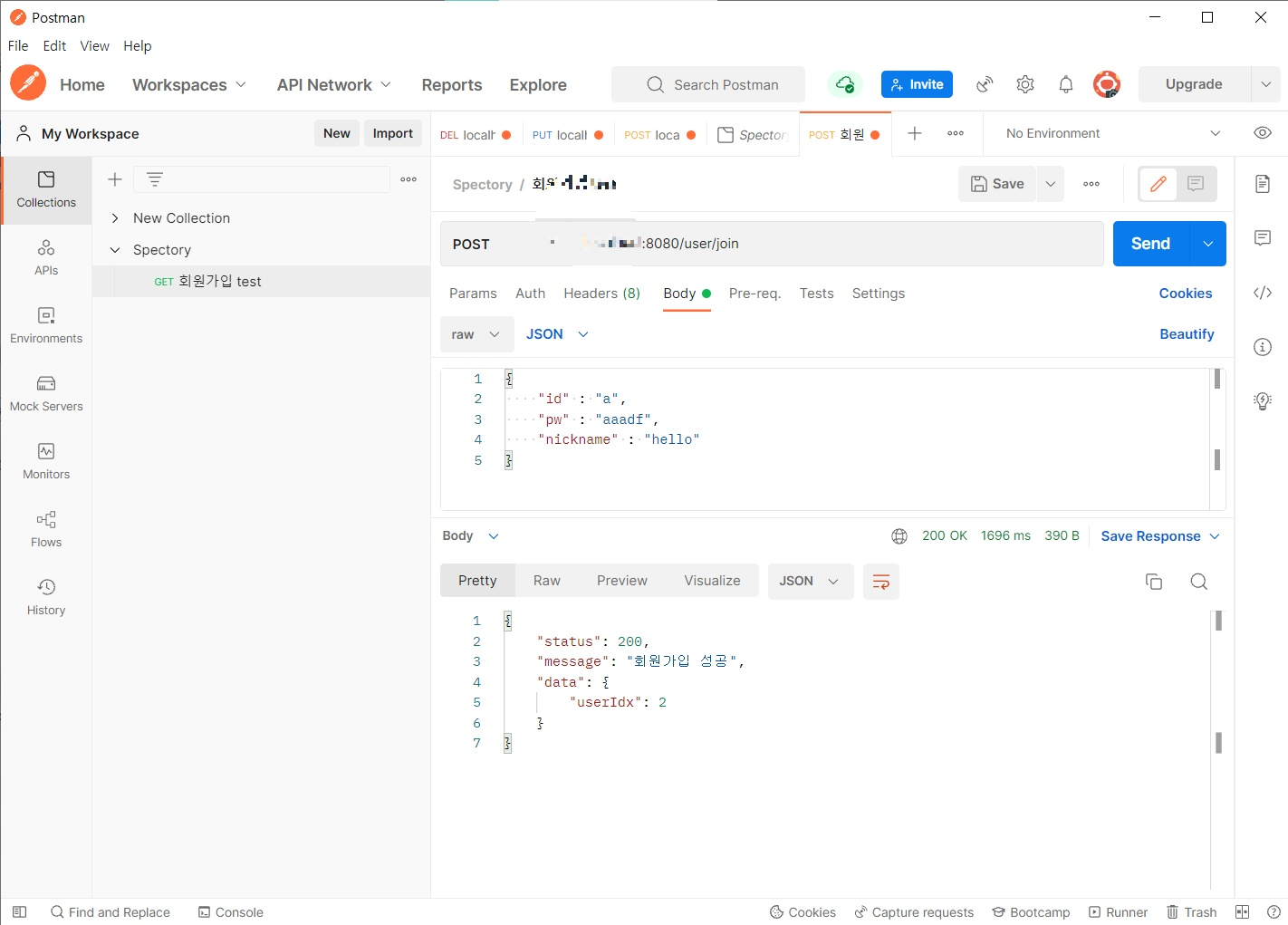Open the No Environment selector

point(1113,133)
